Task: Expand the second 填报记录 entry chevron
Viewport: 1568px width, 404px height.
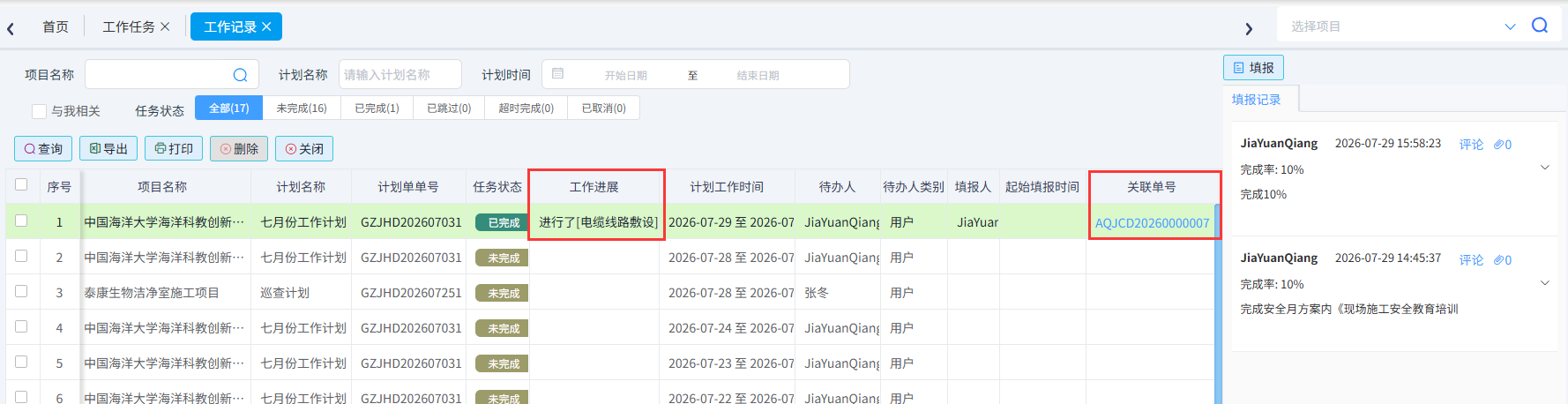Action: tap(1545, 283)
